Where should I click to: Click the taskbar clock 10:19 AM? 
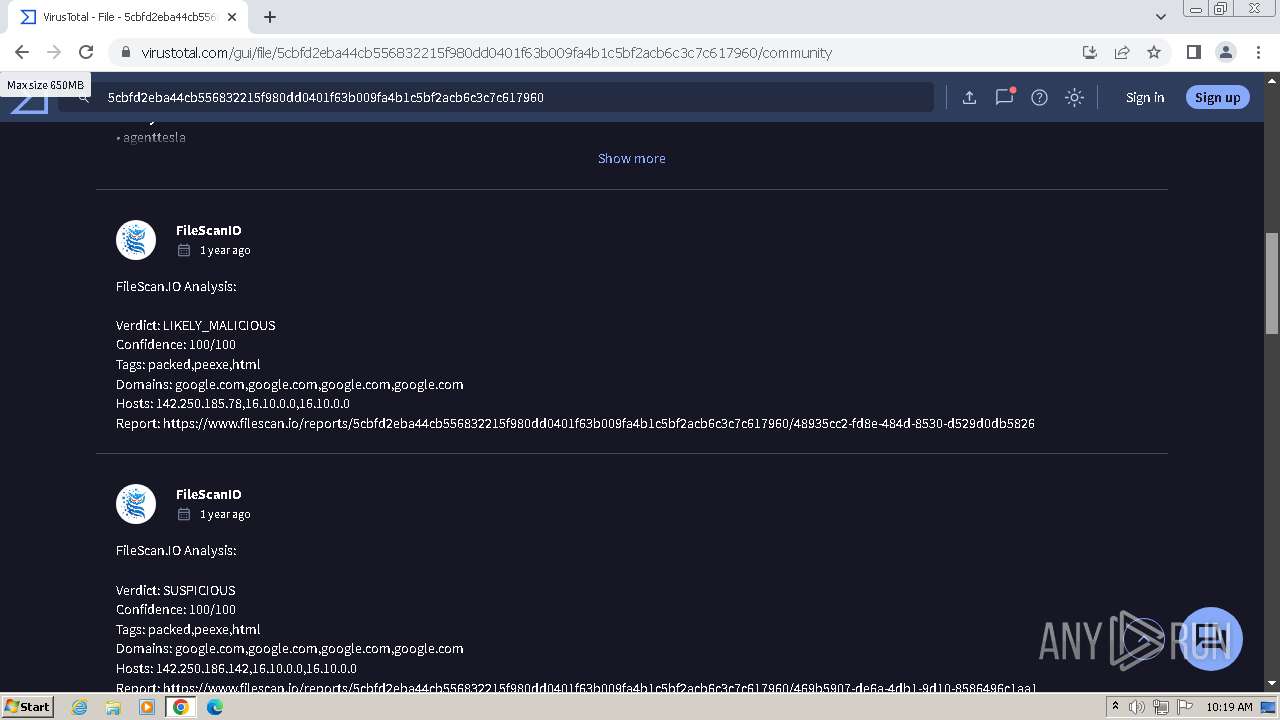coord(1229,707)
